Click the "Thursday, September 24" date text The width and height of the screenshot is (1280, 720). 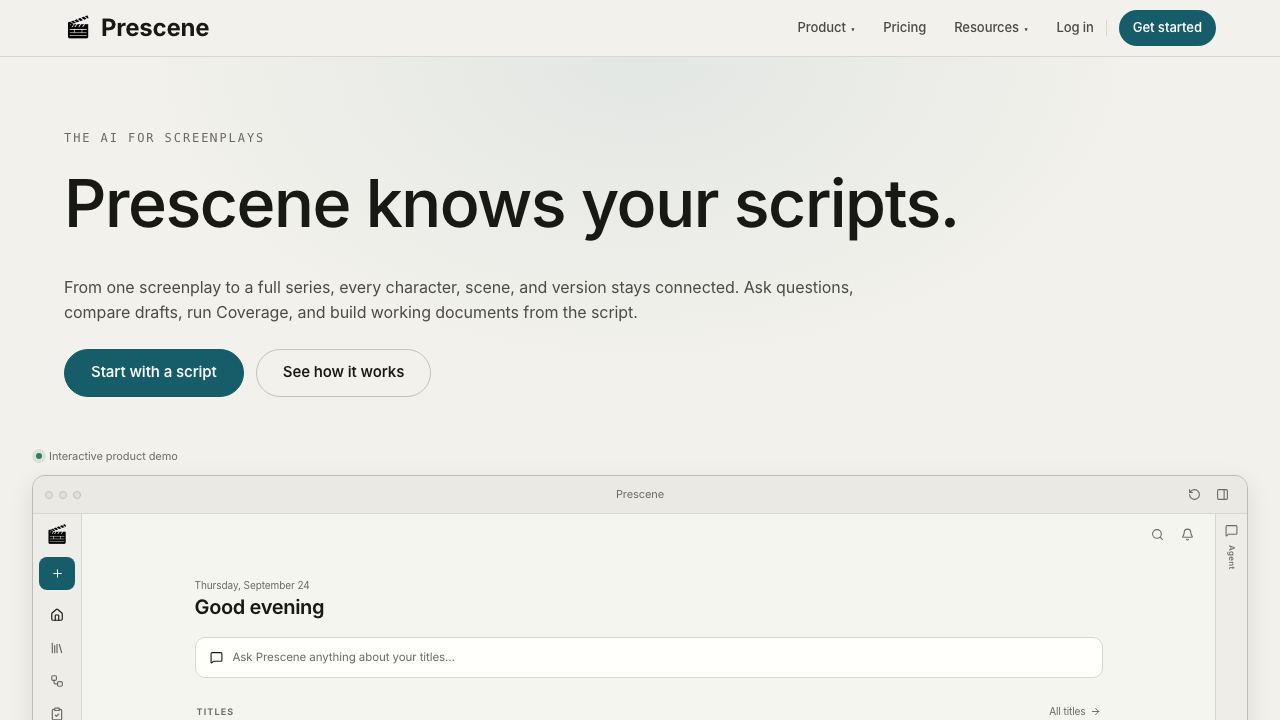[x=252, y=585]
